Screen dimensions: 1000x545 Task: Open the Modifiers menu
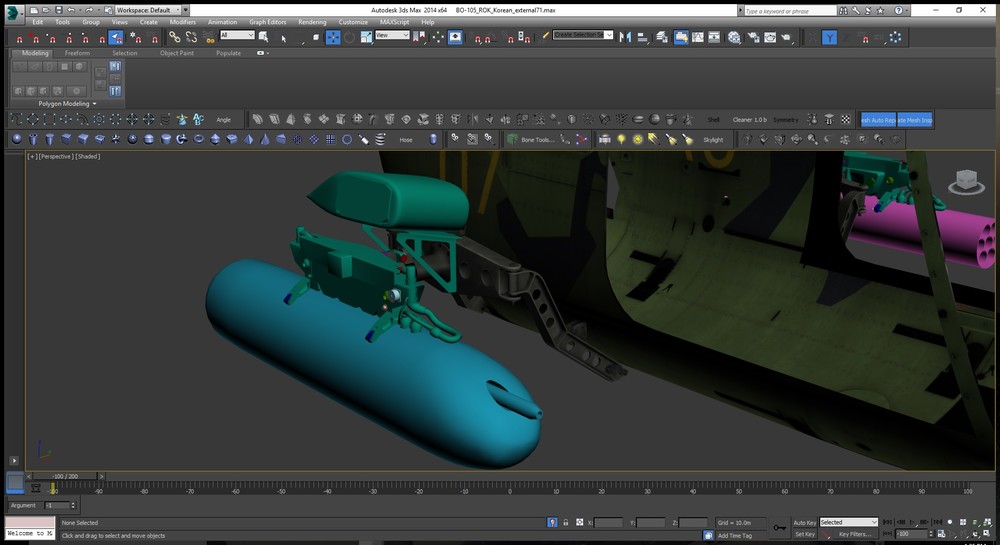pyautogui.click(x=182, y=21)
